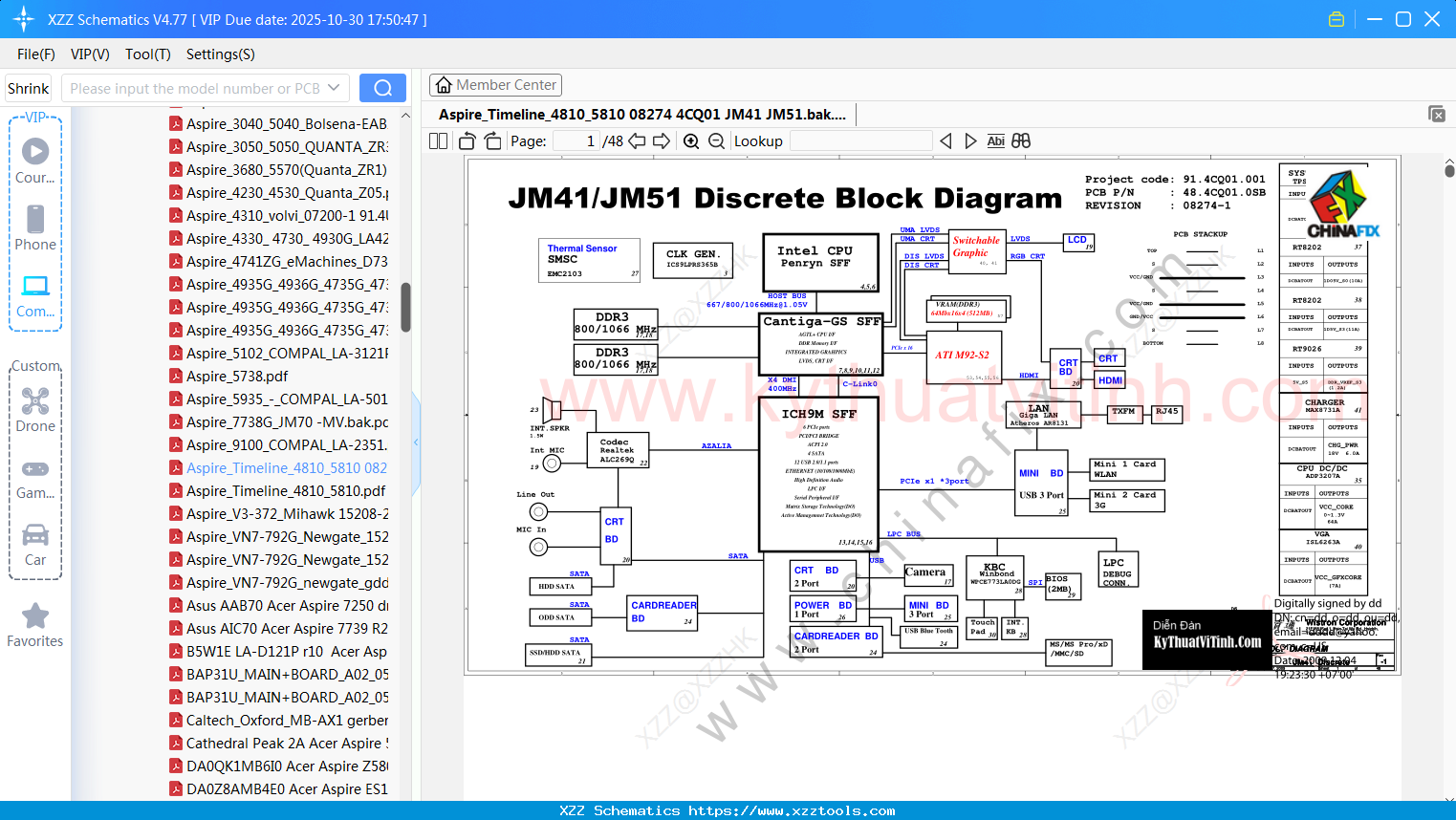Click the page number input box
Viewport: 1456px width, 820px height.
tap(576, 140)
